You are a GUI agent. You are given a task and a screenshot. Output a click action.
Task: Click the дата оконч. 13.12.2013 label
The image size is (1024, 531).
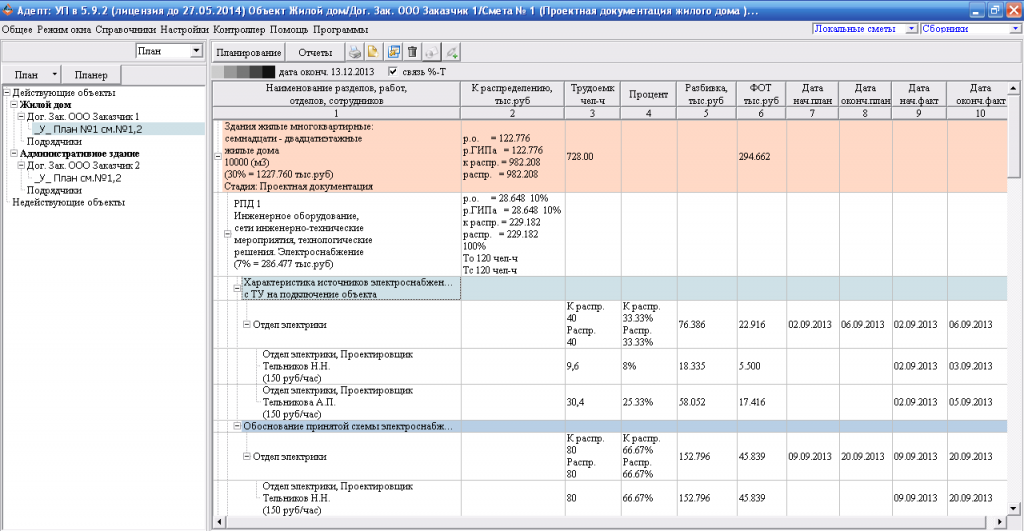pyautogui.click(x=327, y=71)
